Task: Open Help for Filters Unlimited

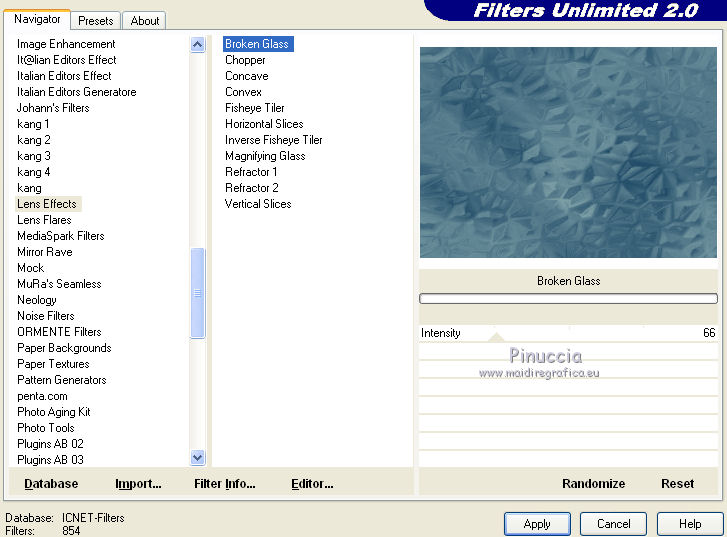Action: [x=690, y=524]
